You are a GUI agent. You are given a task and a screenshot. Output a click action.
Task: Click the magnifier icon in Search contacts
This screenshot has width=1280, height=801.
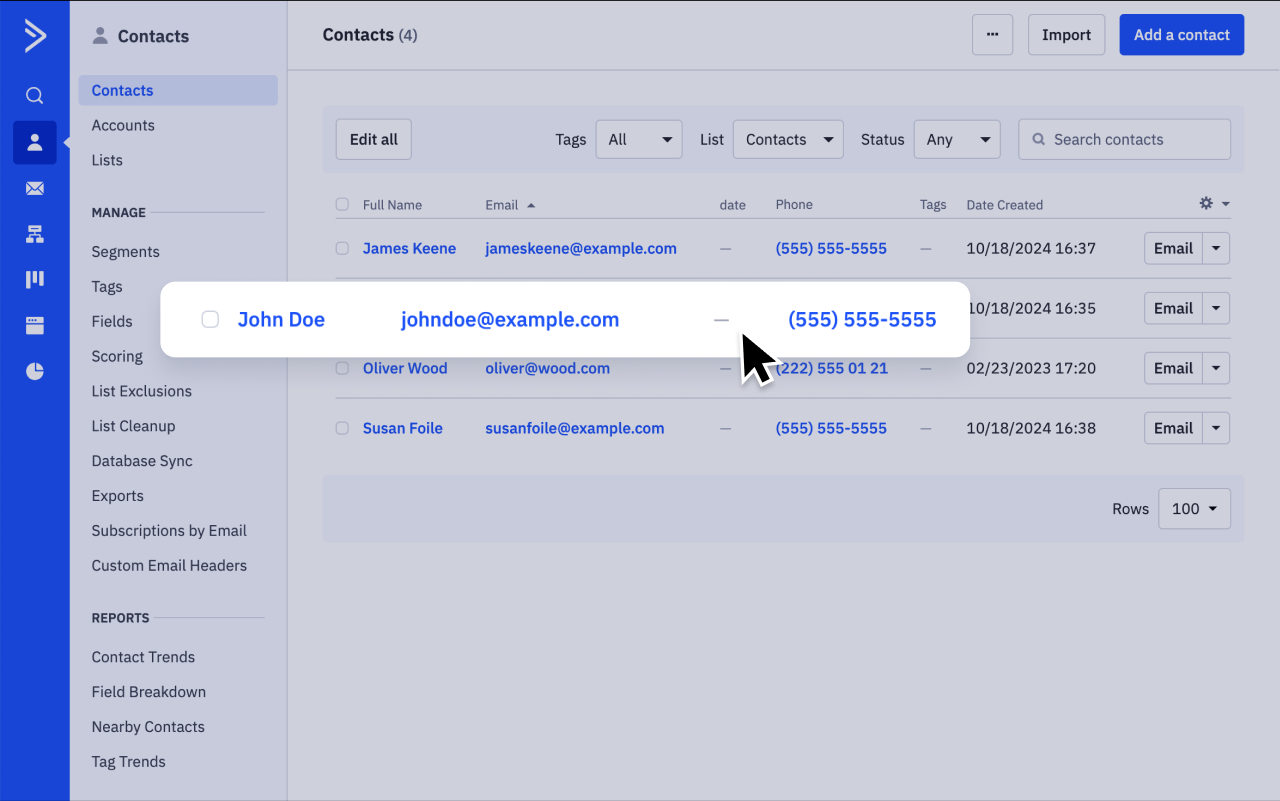click(x=1038, y=140)
